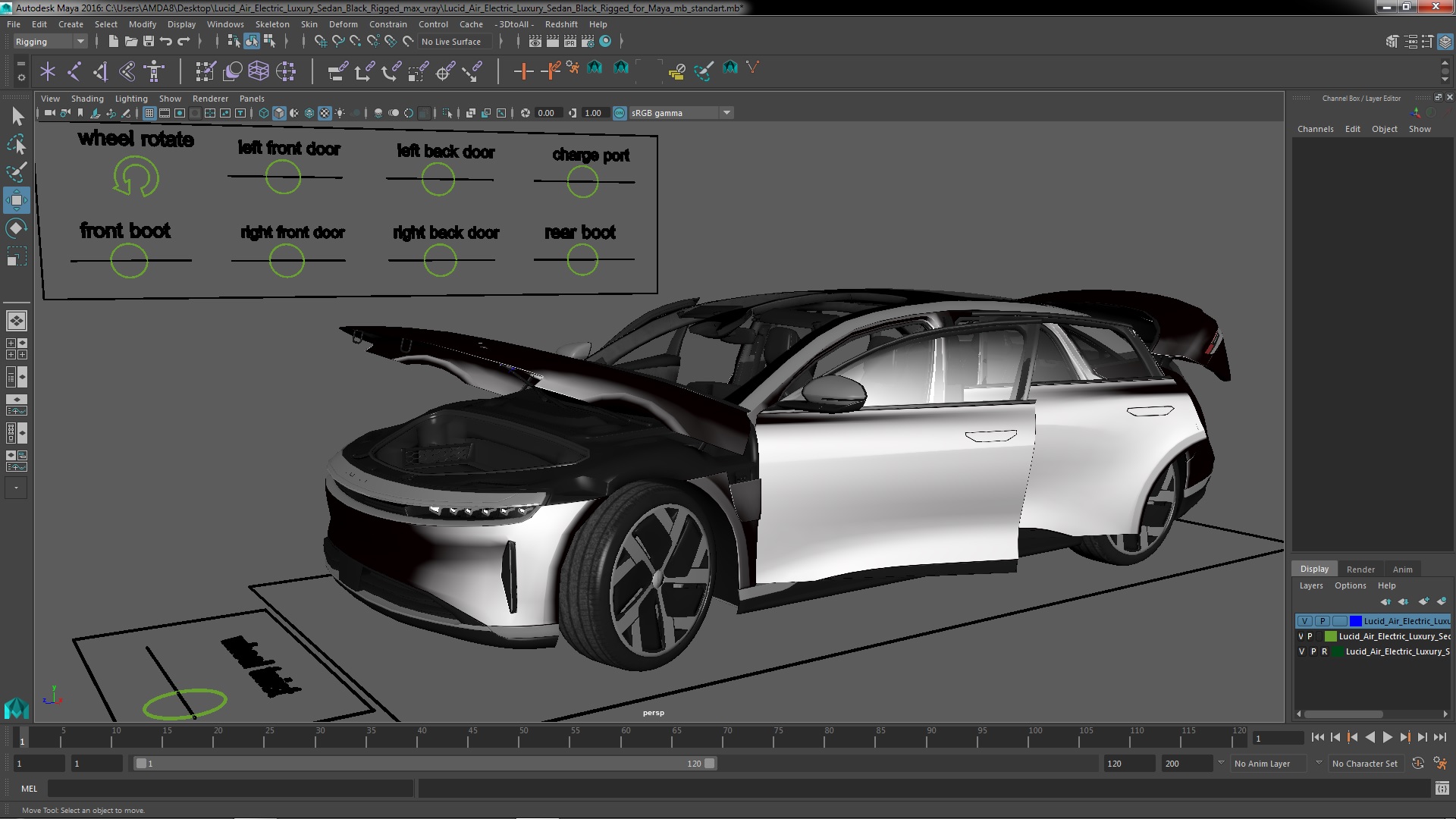Click layer list scroll left arrow
The width and height of the screenshot is (1456, 819).
(1299, 714)
